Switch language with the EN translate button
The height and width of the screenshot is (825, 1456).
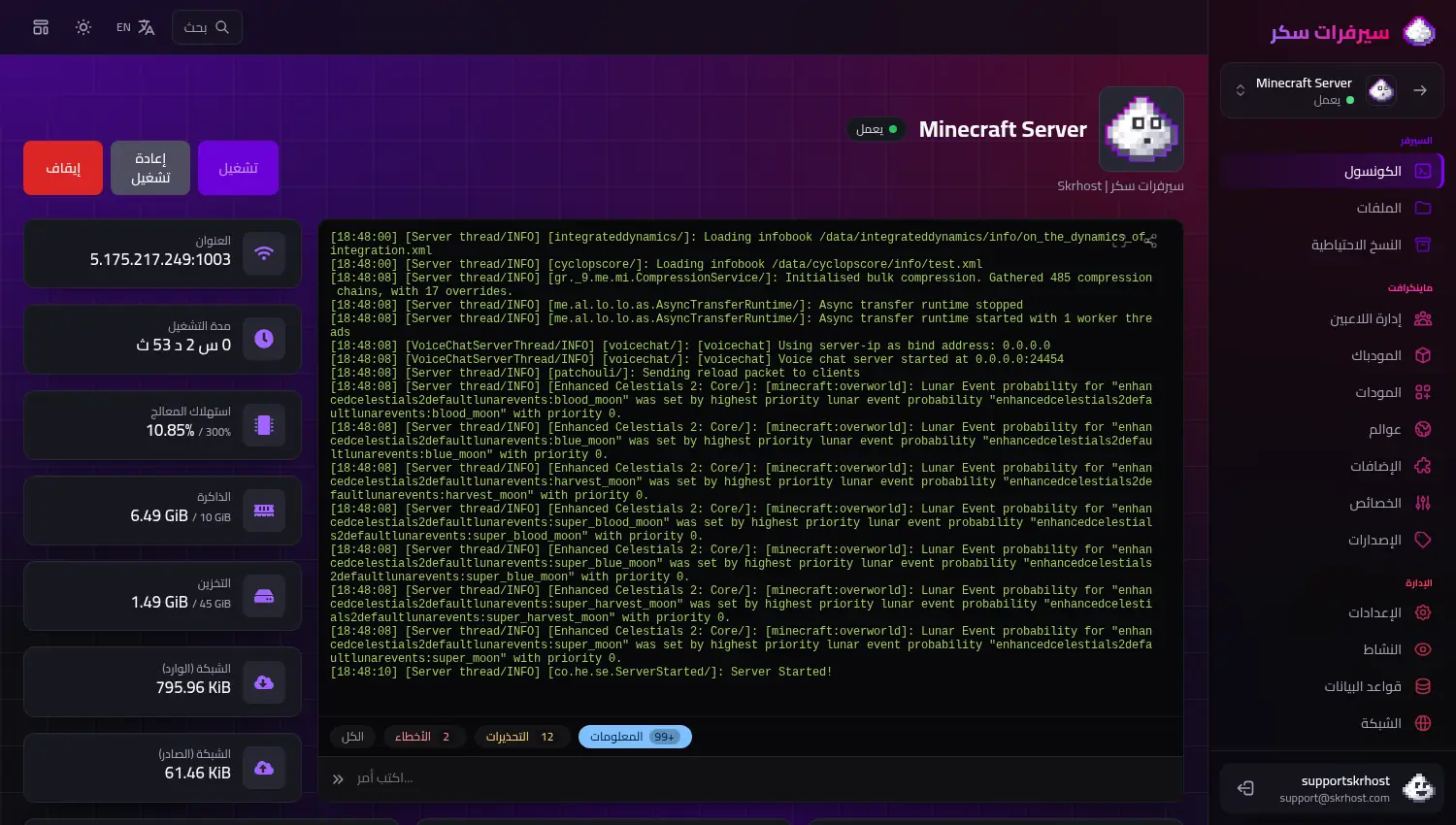click(x=136, y=27)
